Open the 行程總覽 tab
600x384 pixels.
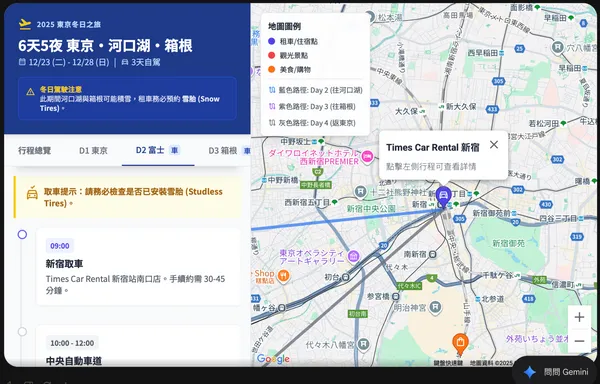click(34, 150)
